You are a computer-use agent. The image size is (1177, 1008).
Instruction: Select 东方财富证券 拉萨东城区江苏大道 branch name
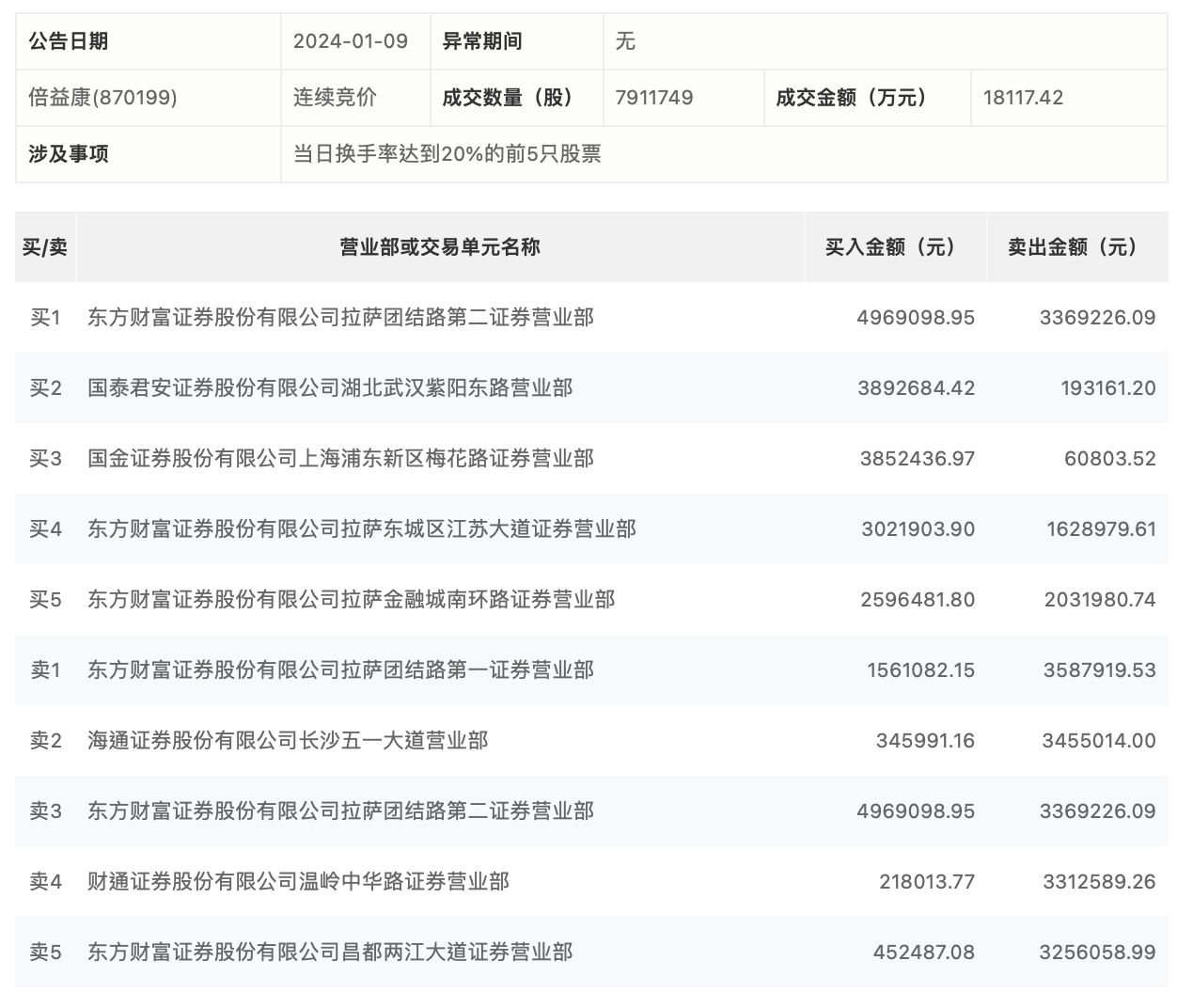[x=362, y=529]
